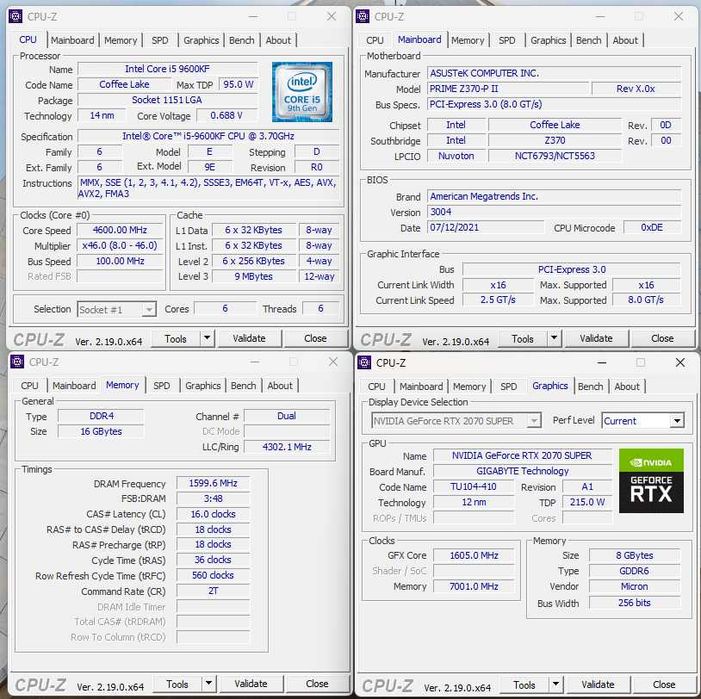Switch to Mainboard tab in Graphics window
This screenshot has width=701, height=699.
tap(421, 386)
